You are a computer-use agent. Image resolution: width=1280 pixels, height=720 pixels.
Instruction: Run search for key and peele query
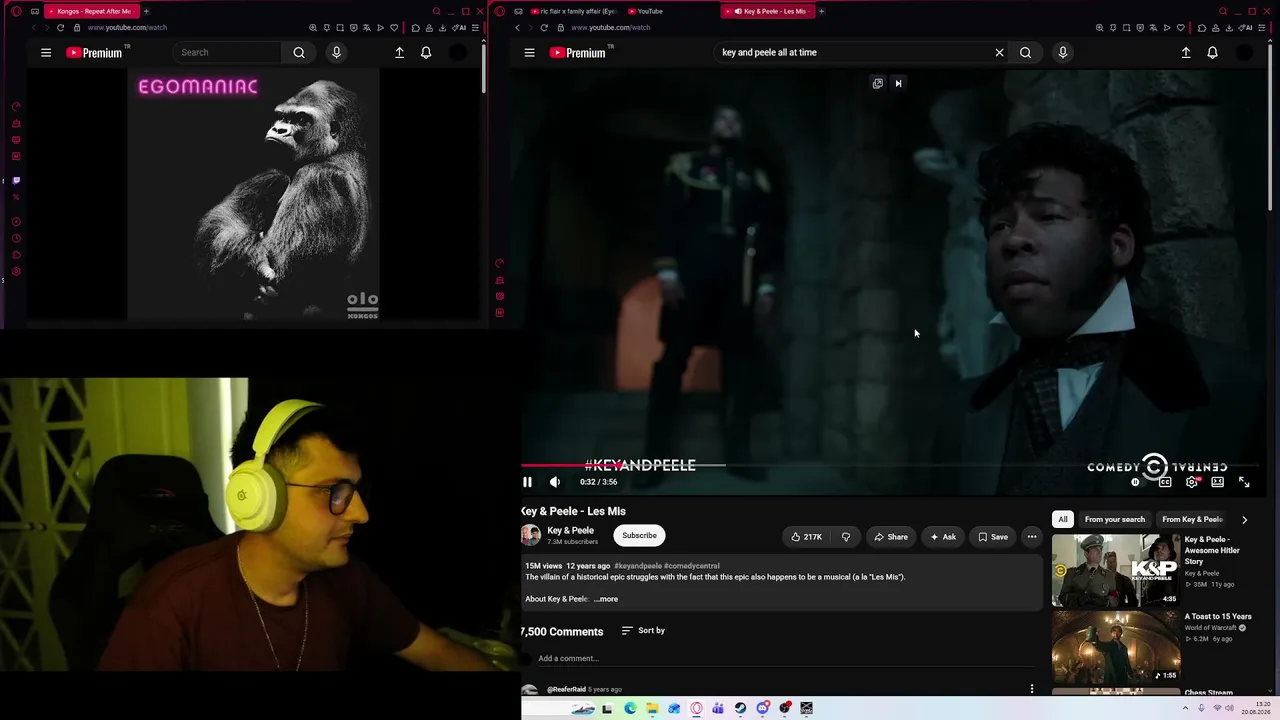[x=1025, y=52]
